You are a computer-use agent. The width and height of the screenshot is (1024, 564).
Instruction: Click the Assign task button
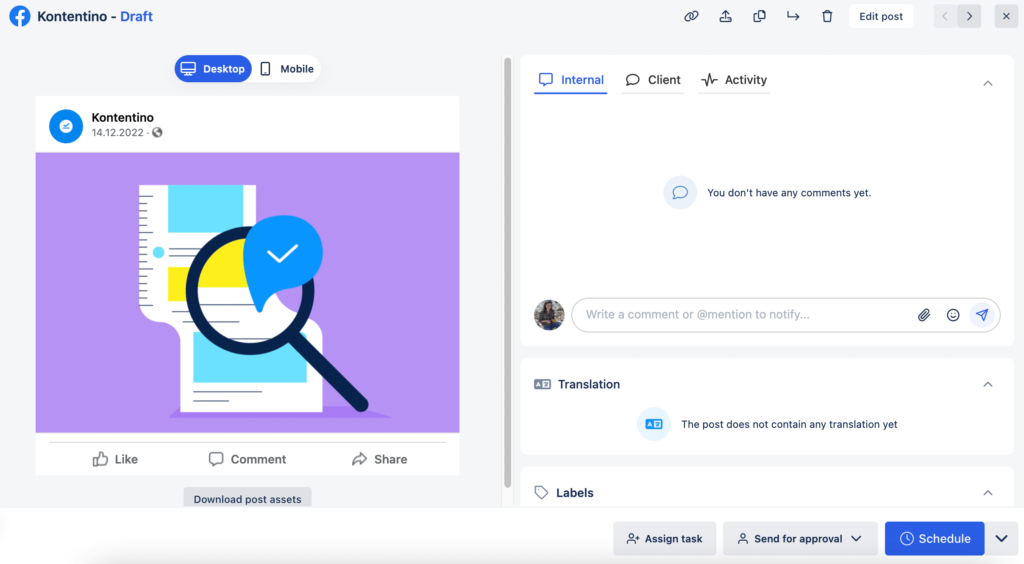click(x=665, y=539)
